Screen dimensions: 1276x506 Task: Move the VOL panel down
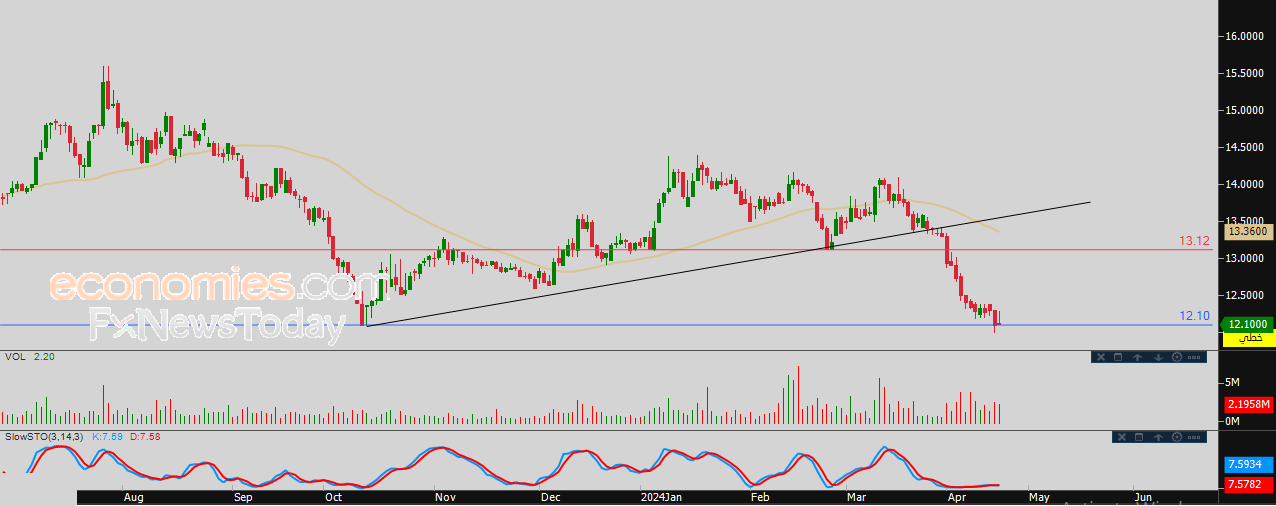point(1158,357)
